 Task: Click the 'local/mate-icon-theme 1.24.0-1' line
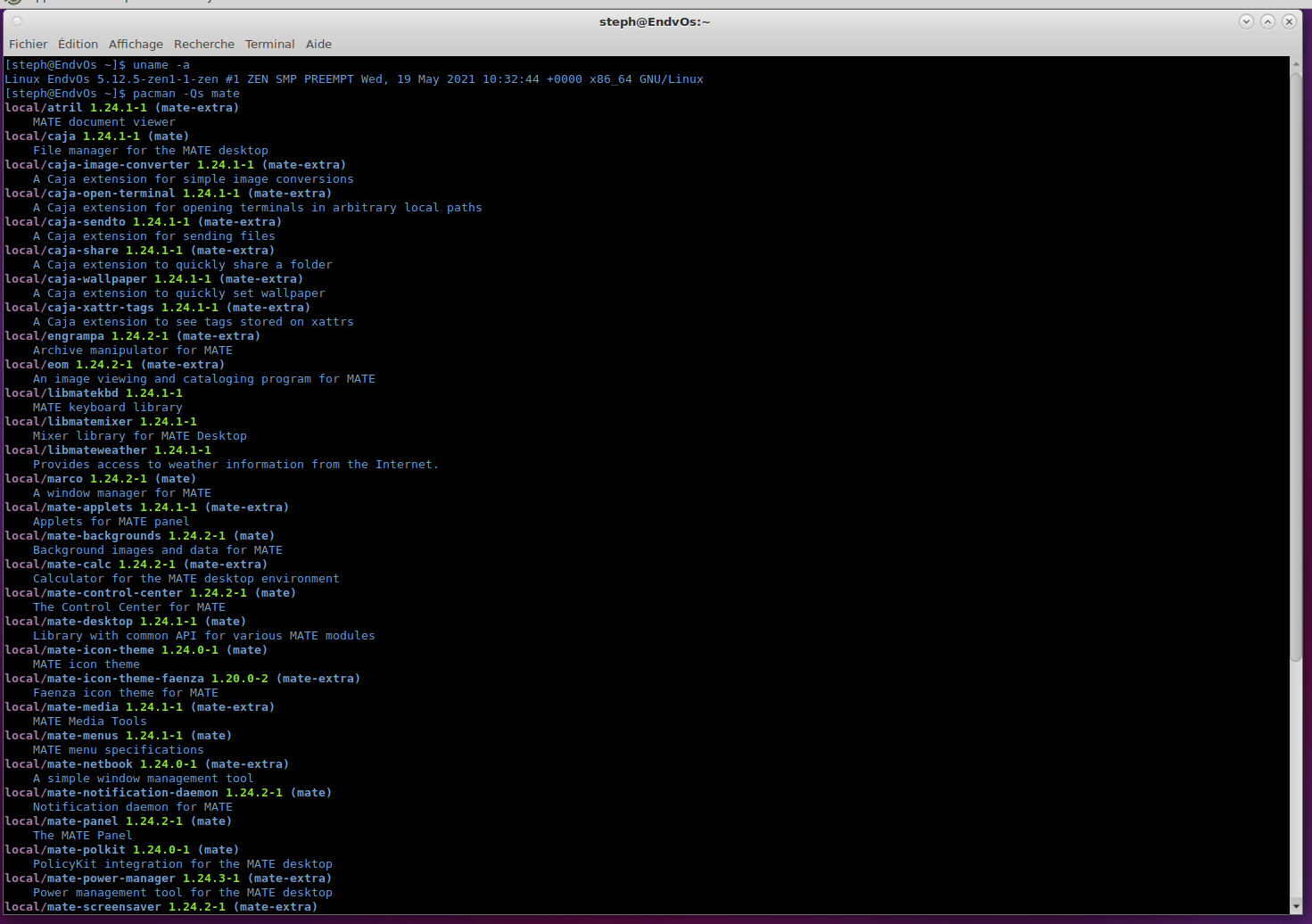point(136,650)
